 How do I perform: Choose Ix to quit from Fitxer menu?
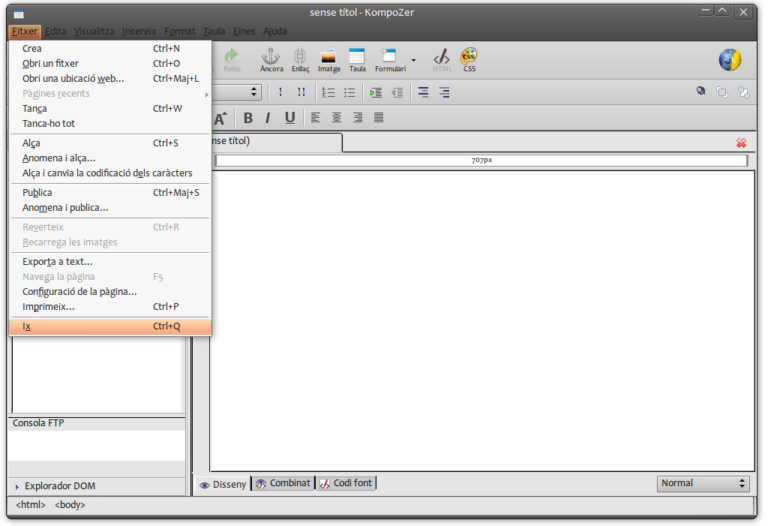pos(27,326)
